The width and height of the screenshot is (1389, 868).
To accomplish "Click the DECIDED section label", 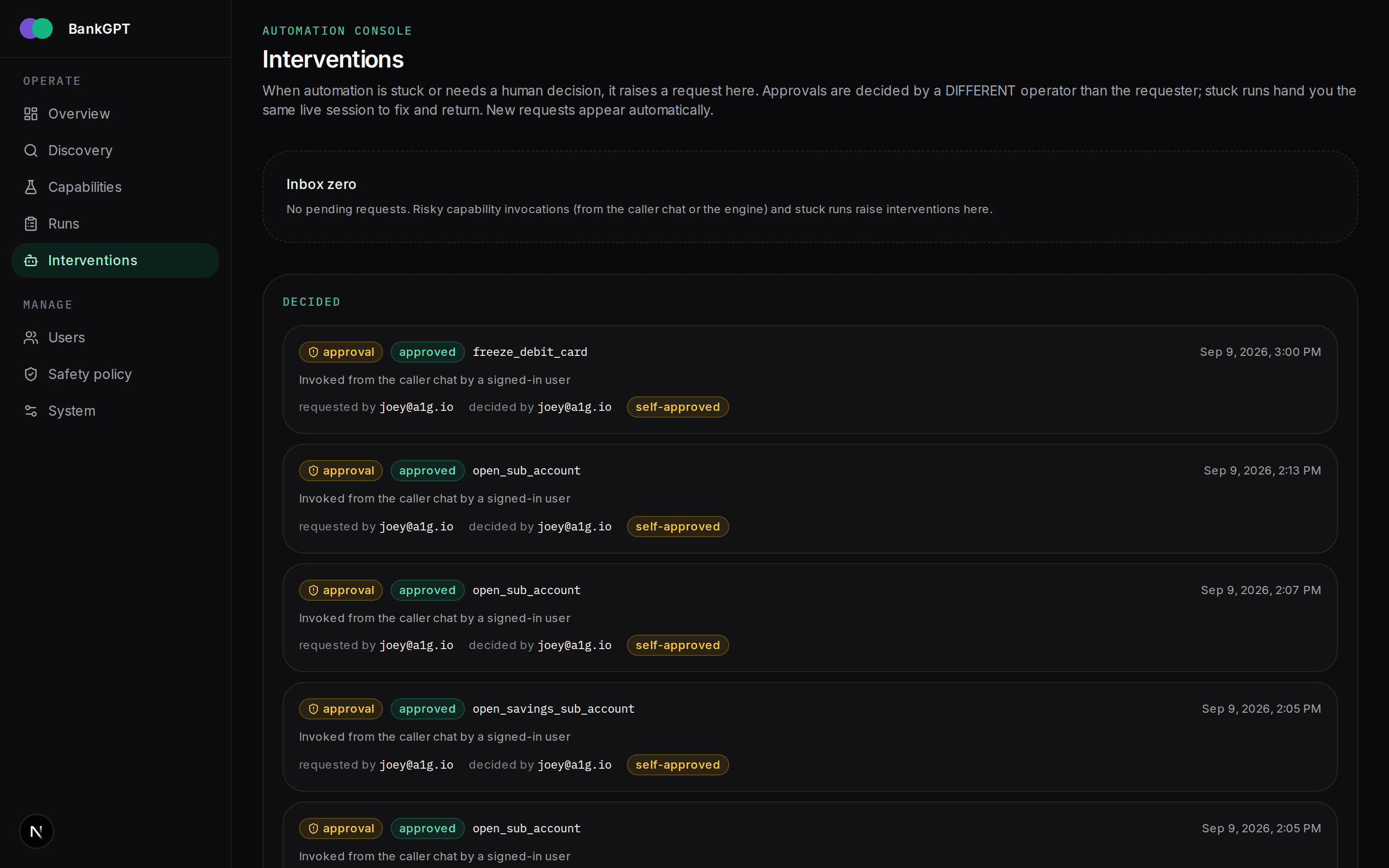I will pyautogui.click(x=312, y=302).
